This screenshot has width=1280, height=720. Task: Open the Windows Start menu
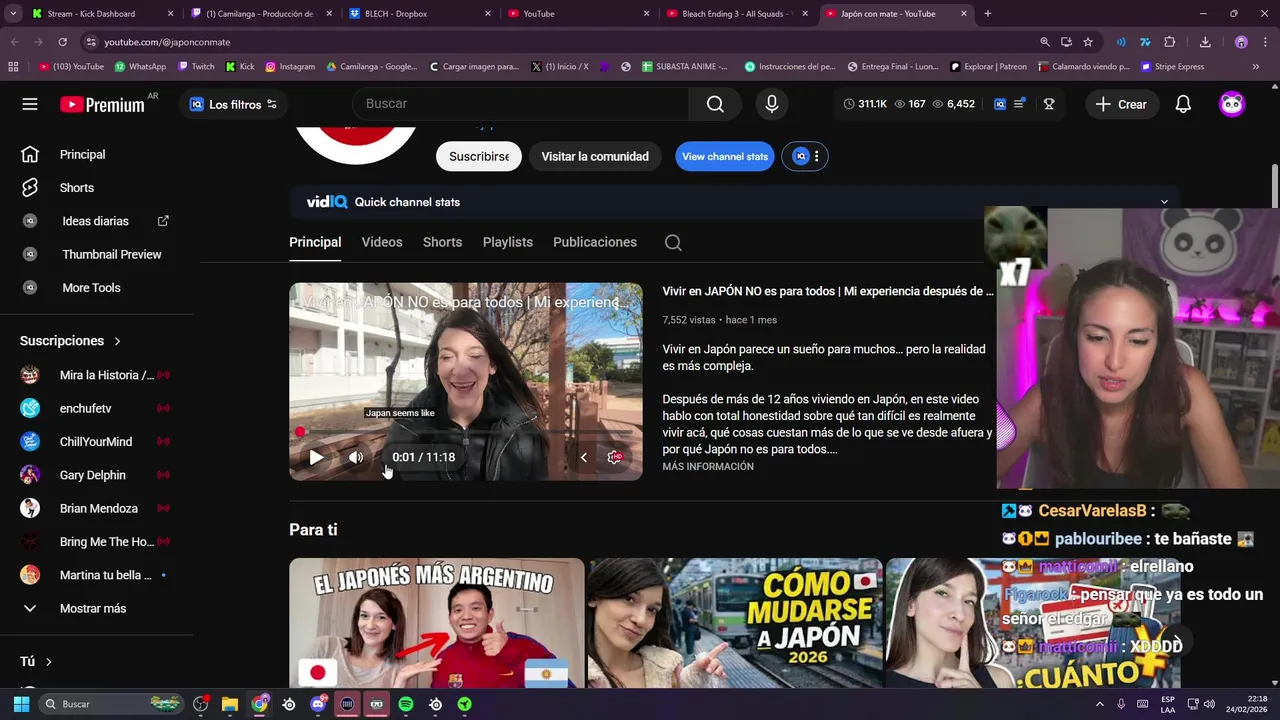click(x=21, y=704)
